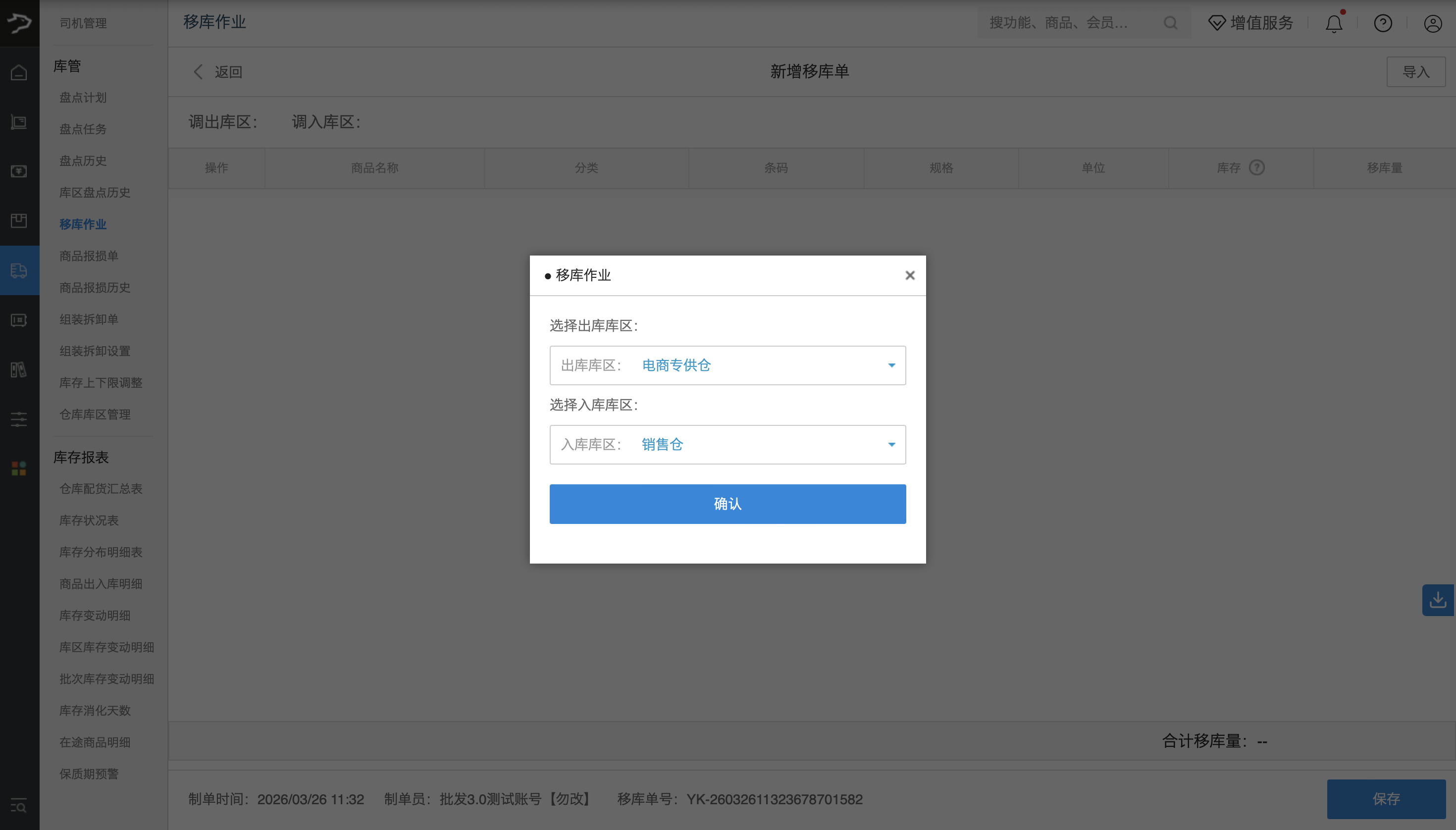This screenshot has height=830, width=1456.
Task: Click the 库存 column help tooltip icon
Action: click(x=1256, y=167)
